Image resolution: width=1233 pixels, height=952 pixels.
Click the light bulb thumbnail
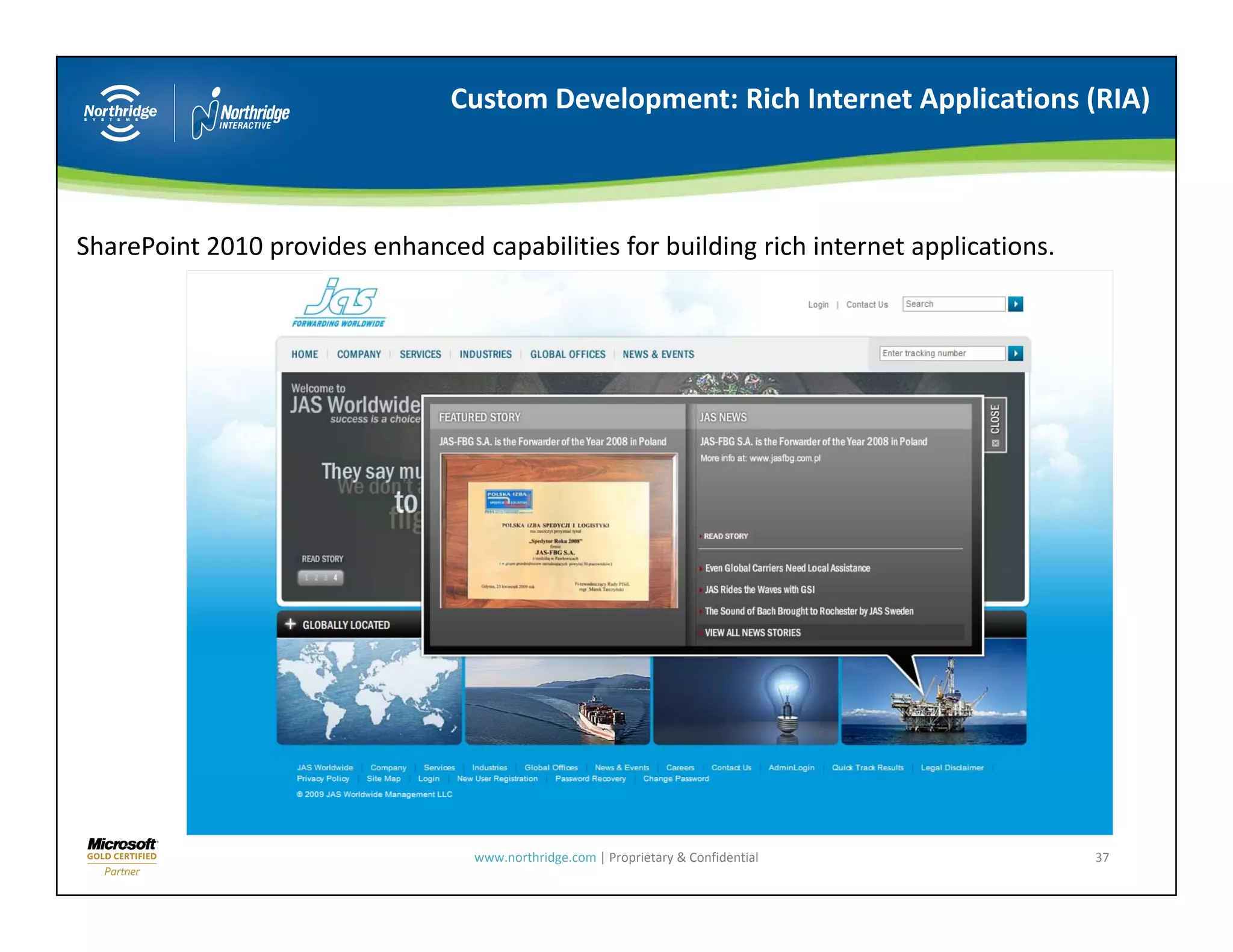click(x=746, y=700)
